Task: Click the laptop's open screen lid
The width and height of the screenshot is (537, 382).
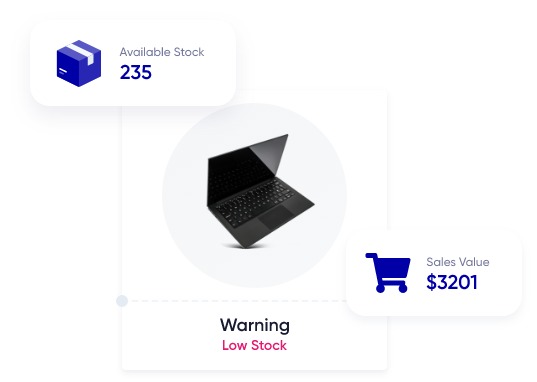Action: click(x=247, y=171)
